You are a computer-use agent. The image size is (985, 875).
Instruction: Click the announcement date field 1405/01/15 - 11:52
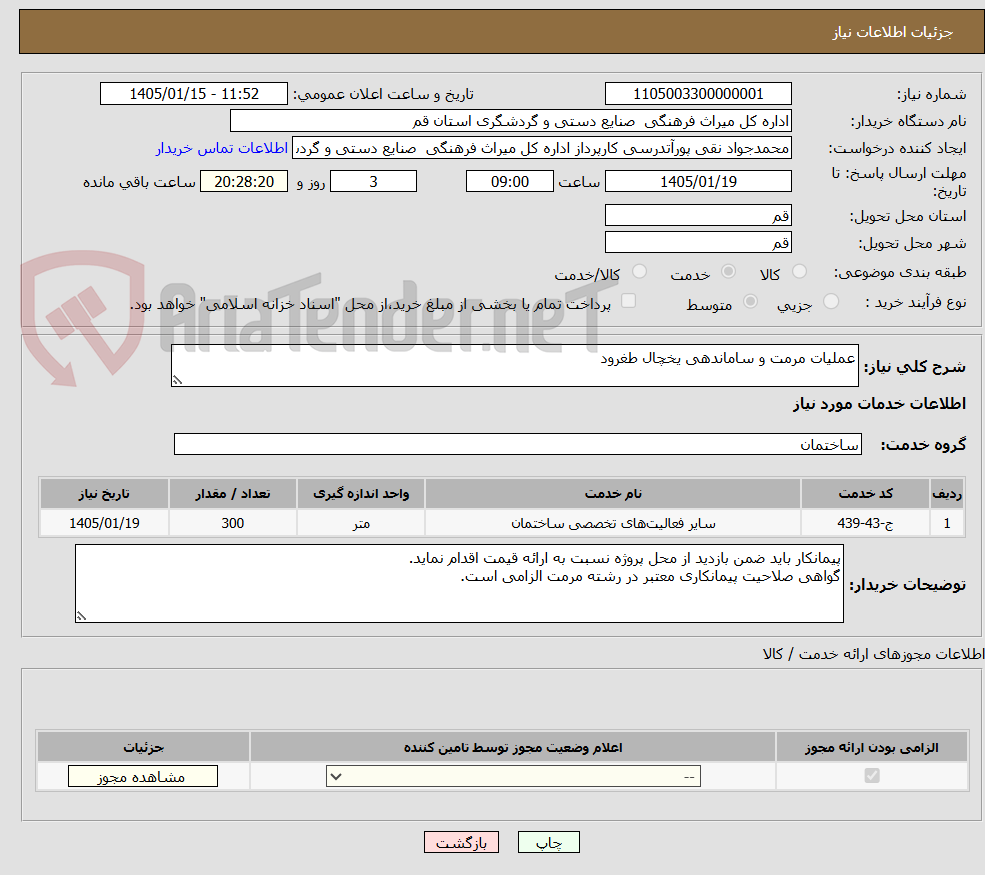coord(193,94)
